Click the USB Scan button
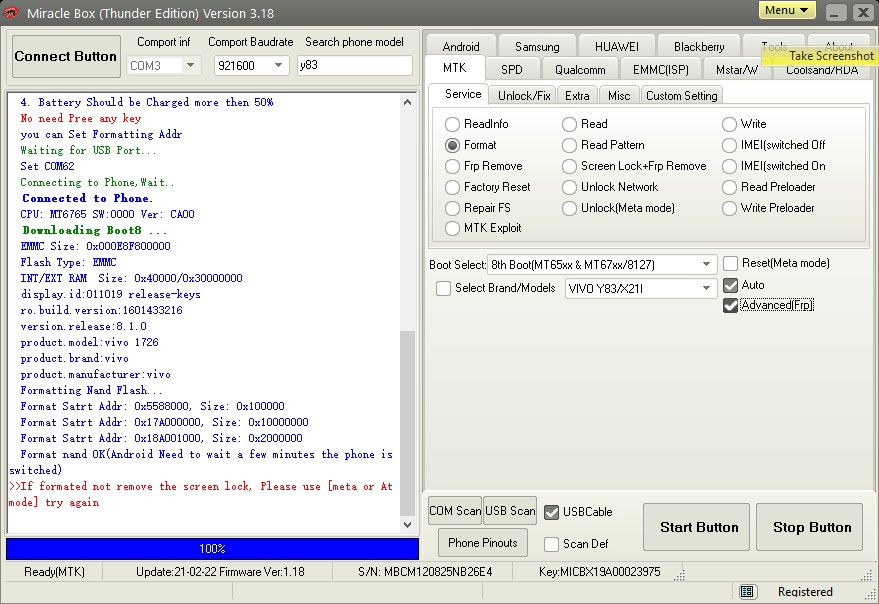The height and width of the screenshot is (604, 879). 510,511
